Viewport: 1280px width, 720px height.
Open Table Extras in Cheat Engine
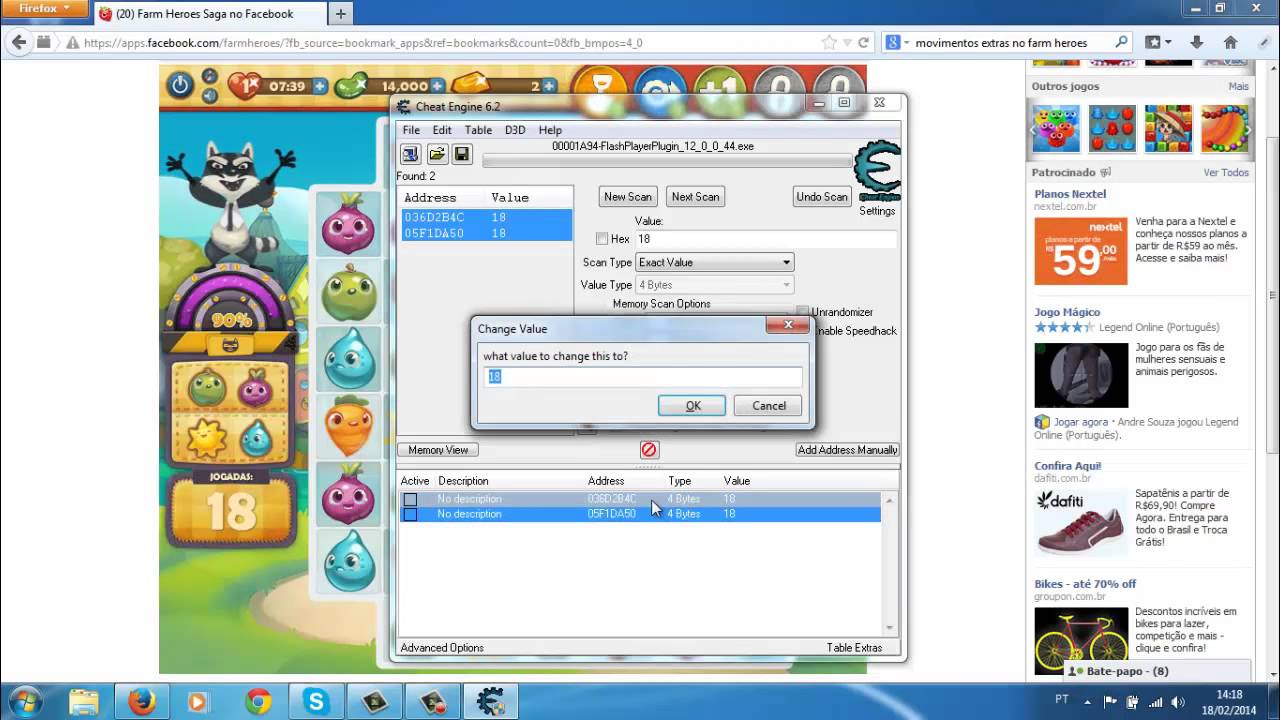pyautogui.click(x=854, y=648)
